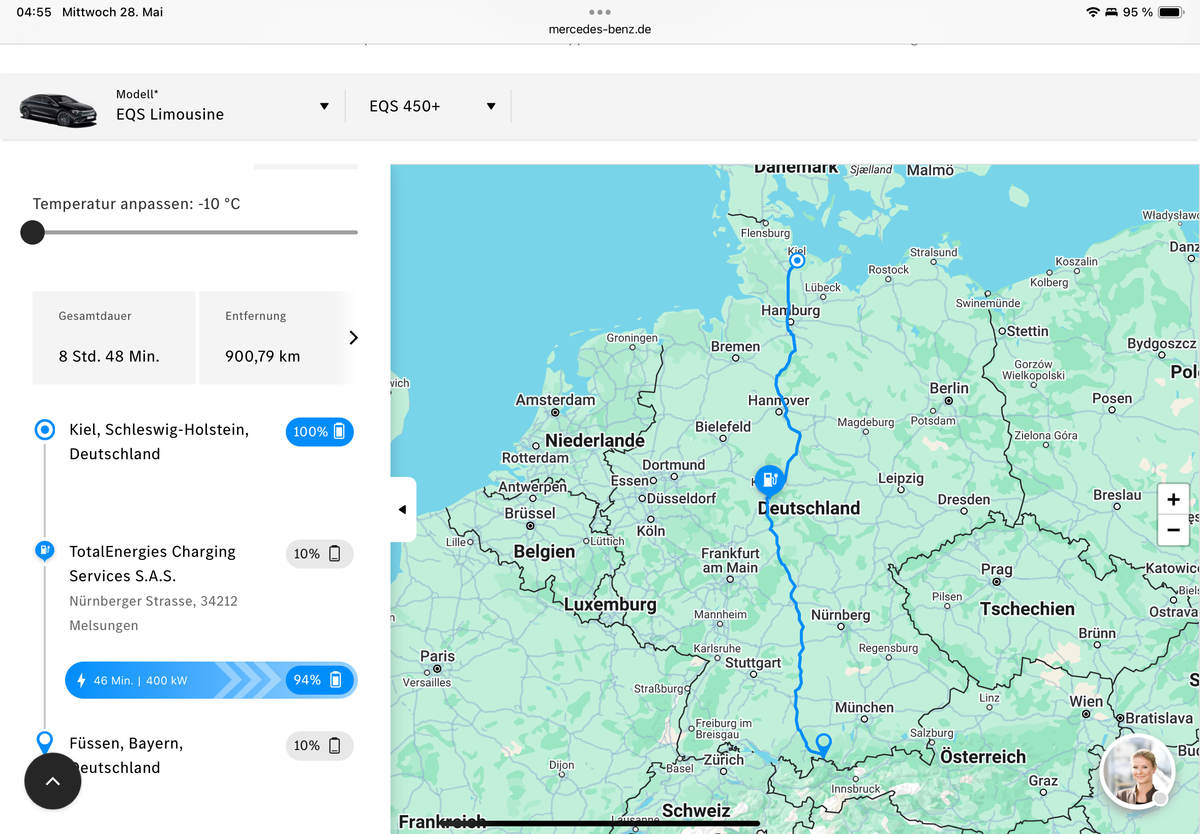The height and width of the screenshot is (834, 1200).
Task: Click the 100% battery badge for Kiel
Action: pos(320,432)
